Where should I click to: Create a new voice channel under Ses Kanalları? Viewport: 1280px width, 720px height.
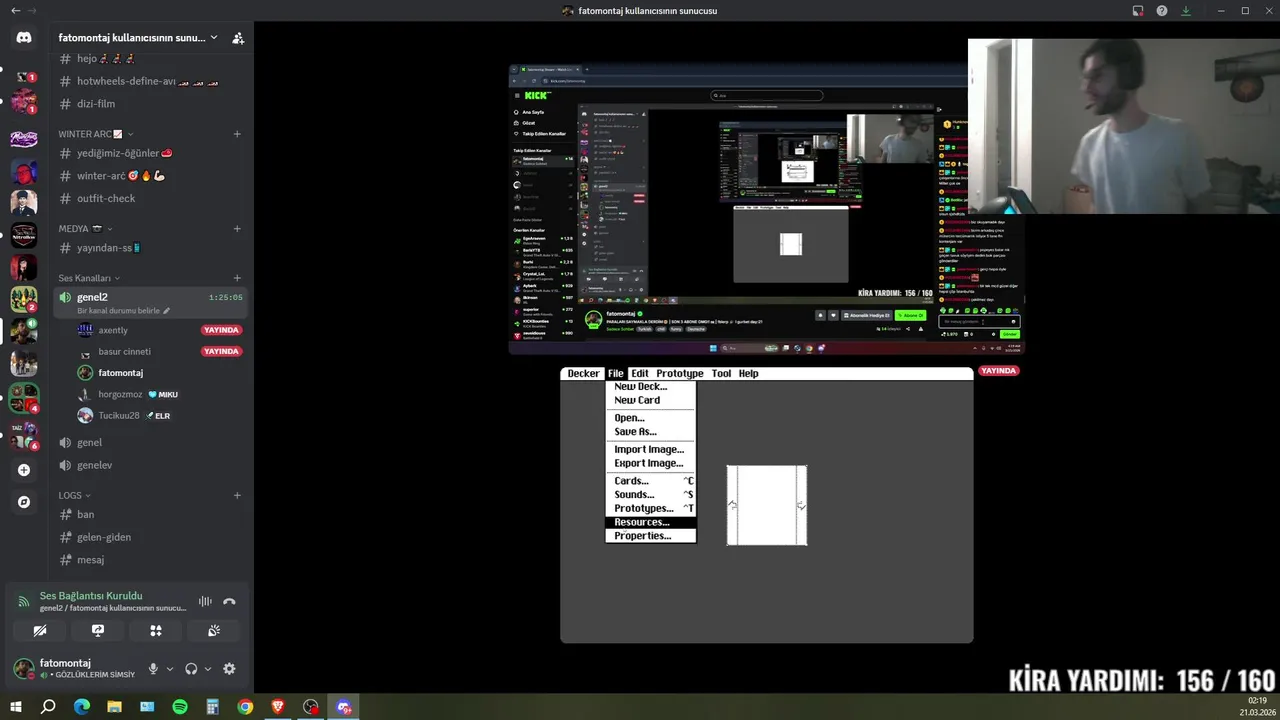[237, 278]
